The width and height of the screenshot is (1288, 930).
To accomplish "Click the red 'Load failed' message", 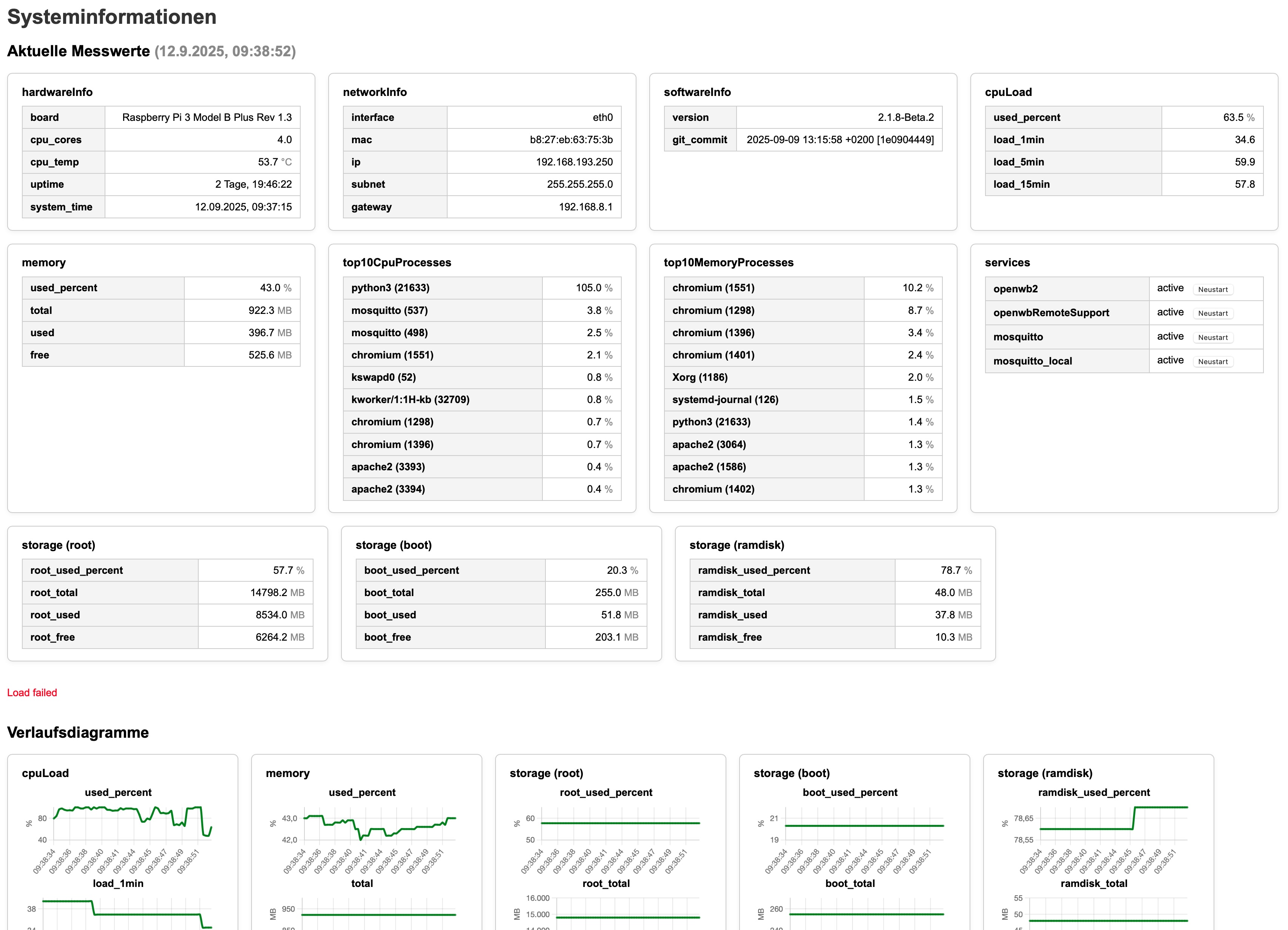I will pyautogui.click(x=32, y=692).
